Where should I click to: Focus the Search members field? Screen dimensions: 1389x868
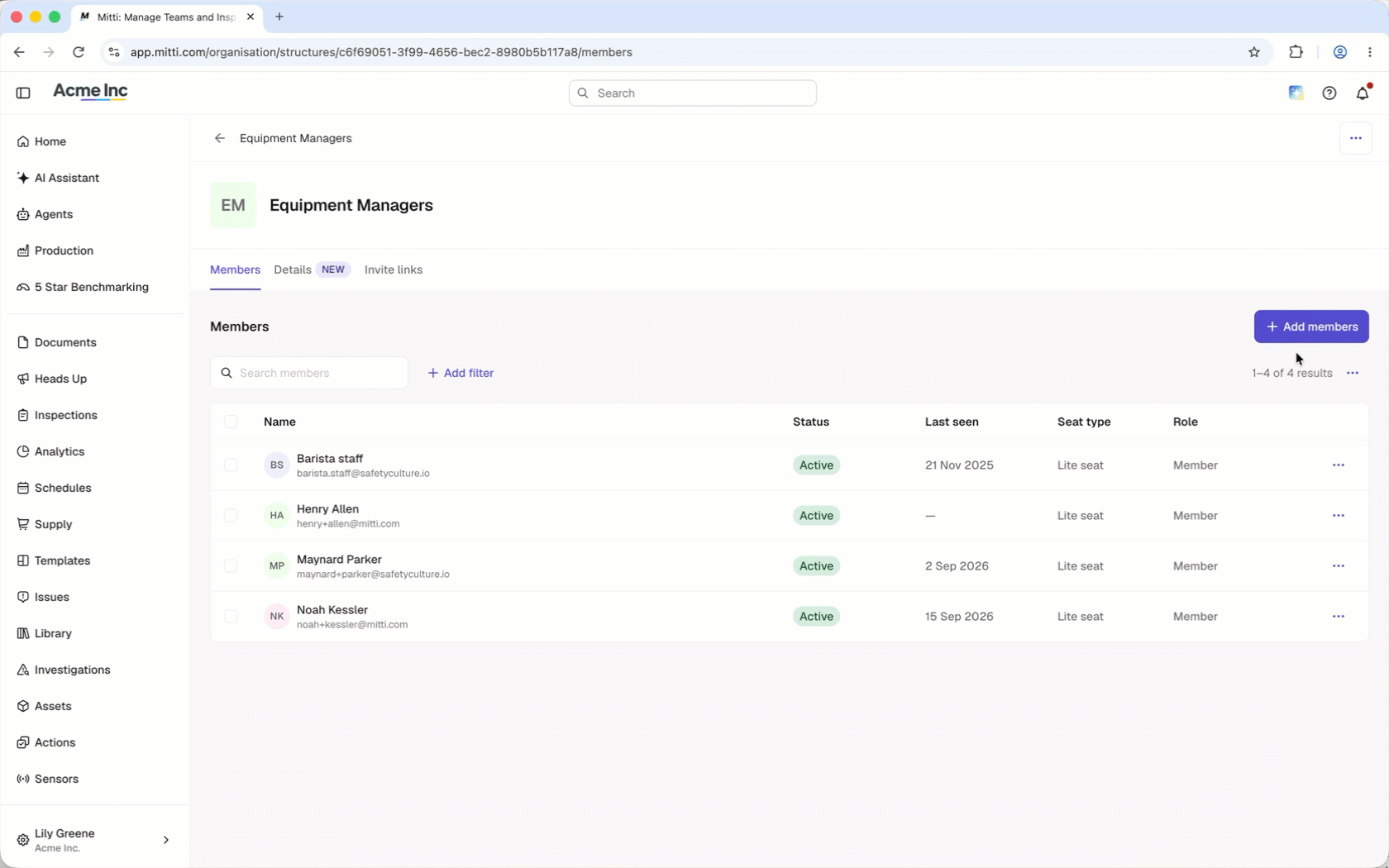pyautogui.click(x=309, y=373)
